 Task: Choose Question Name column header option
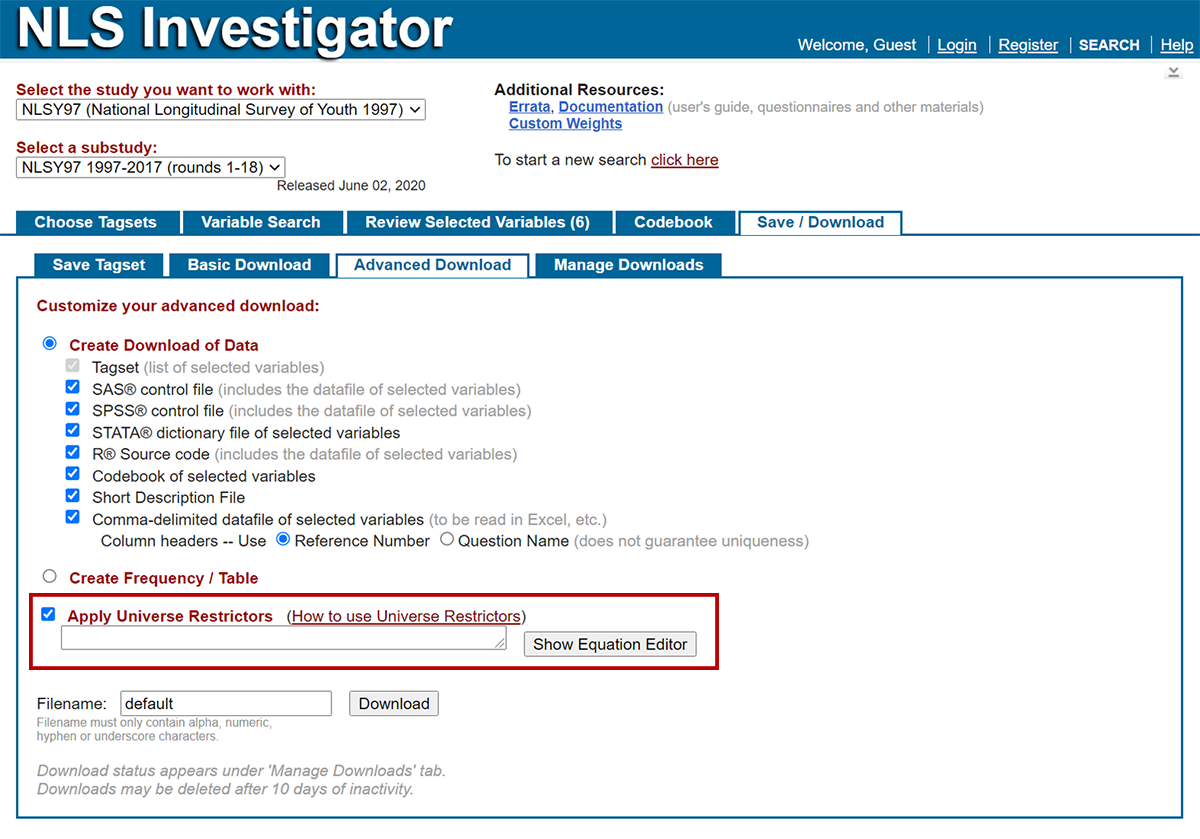click(447, 539)
